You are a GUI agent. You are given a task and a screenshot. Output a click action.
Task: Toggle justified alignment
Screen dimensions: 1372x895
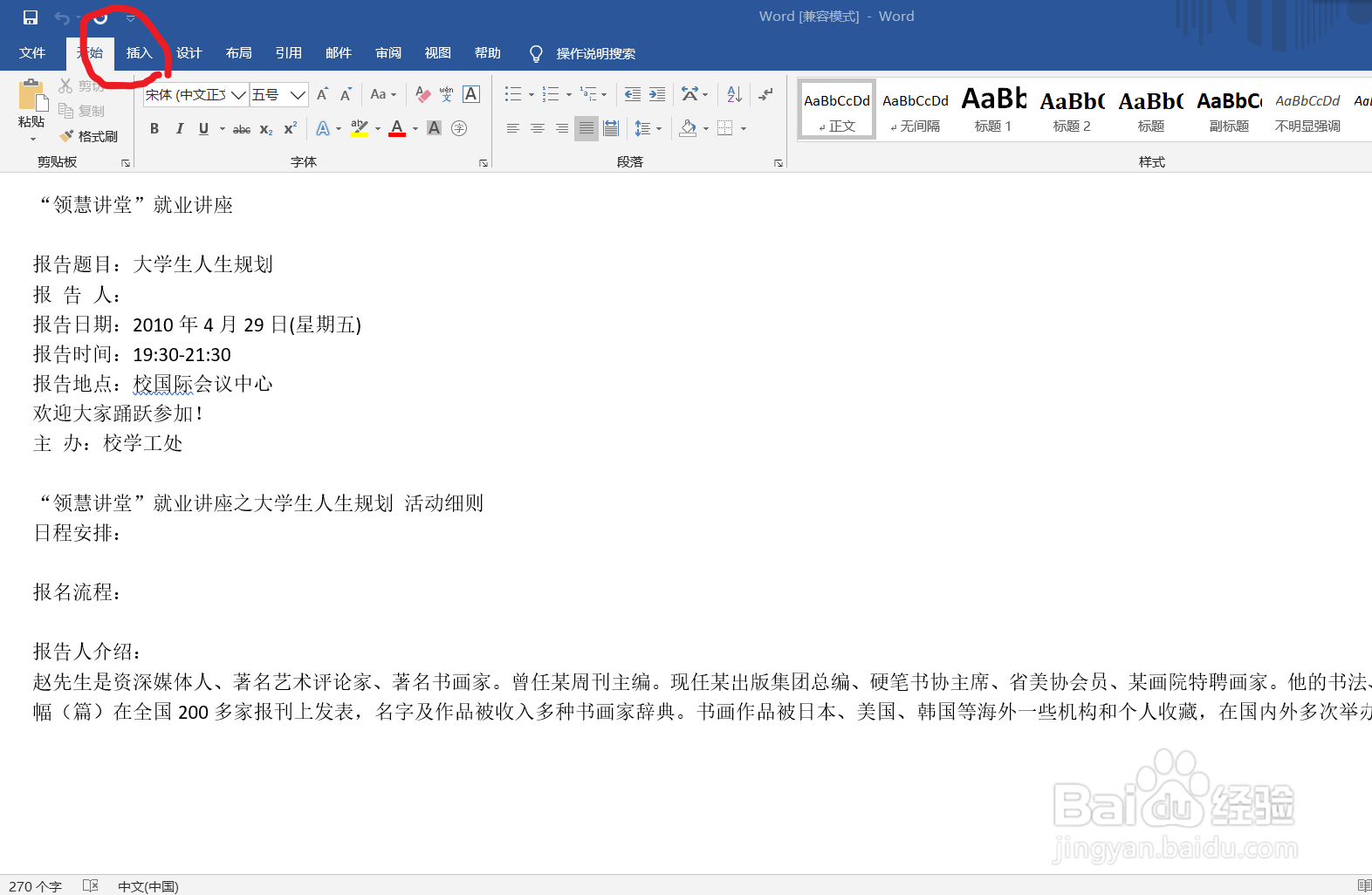[587, 128]
